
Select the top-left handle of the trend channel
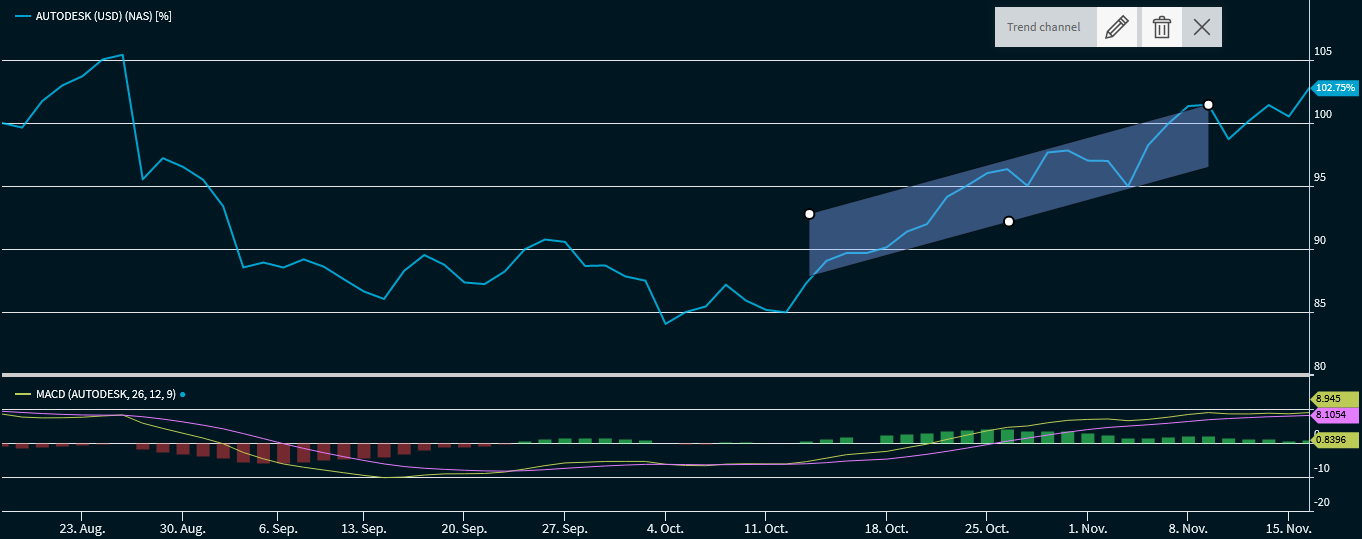(809, 214)
